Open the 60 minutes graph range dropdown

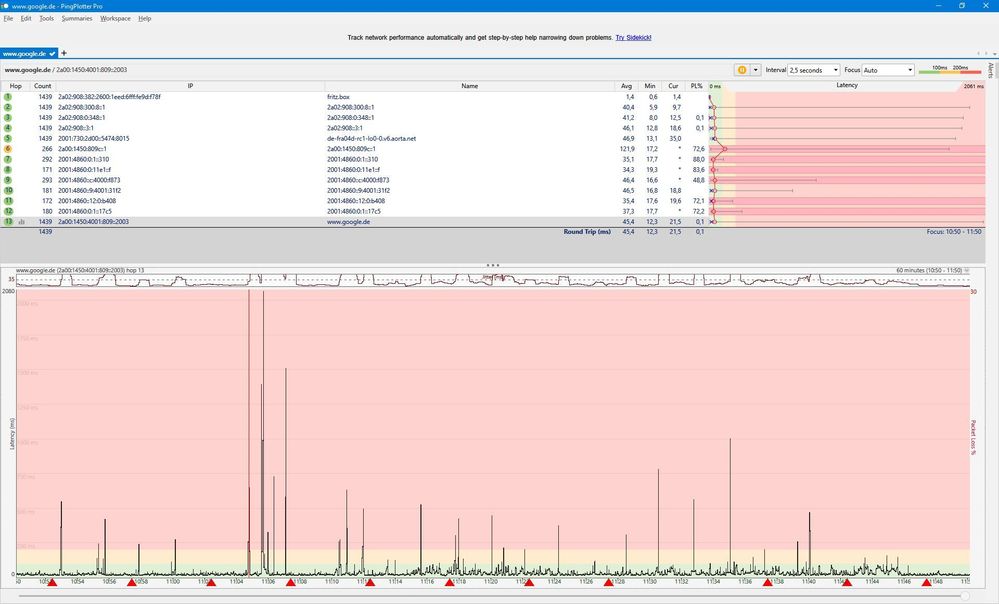pyautogui.click(x=967, y=271)
